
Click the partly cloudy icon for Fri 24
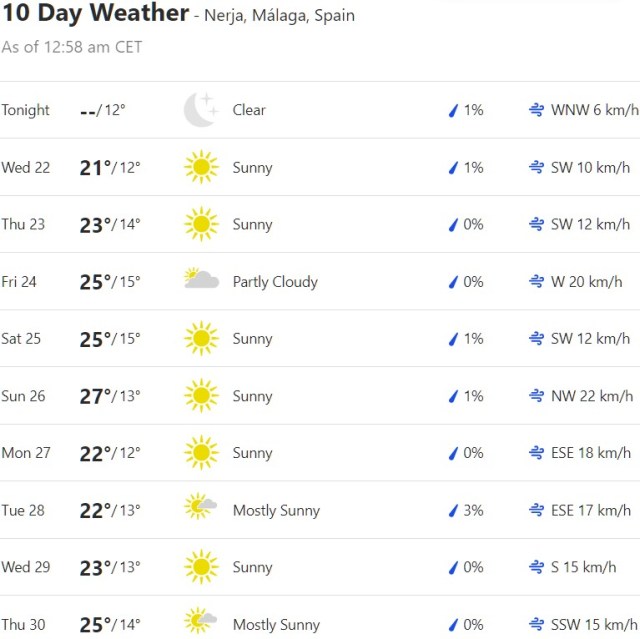201,280
